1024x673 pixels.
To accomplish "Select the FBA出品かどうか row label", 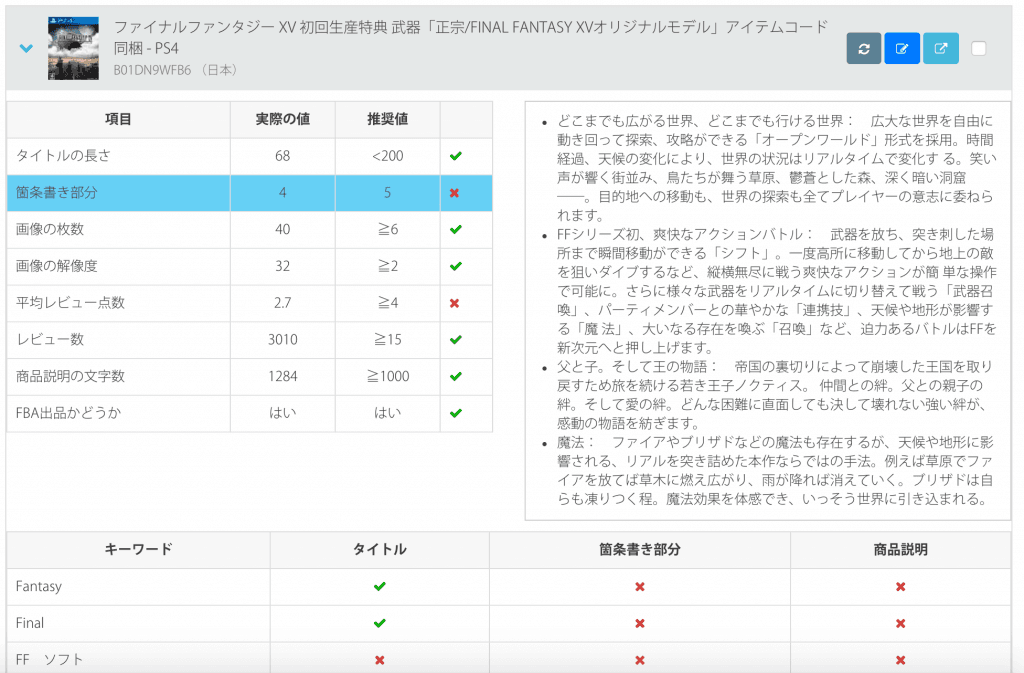I will coord(69,413).
